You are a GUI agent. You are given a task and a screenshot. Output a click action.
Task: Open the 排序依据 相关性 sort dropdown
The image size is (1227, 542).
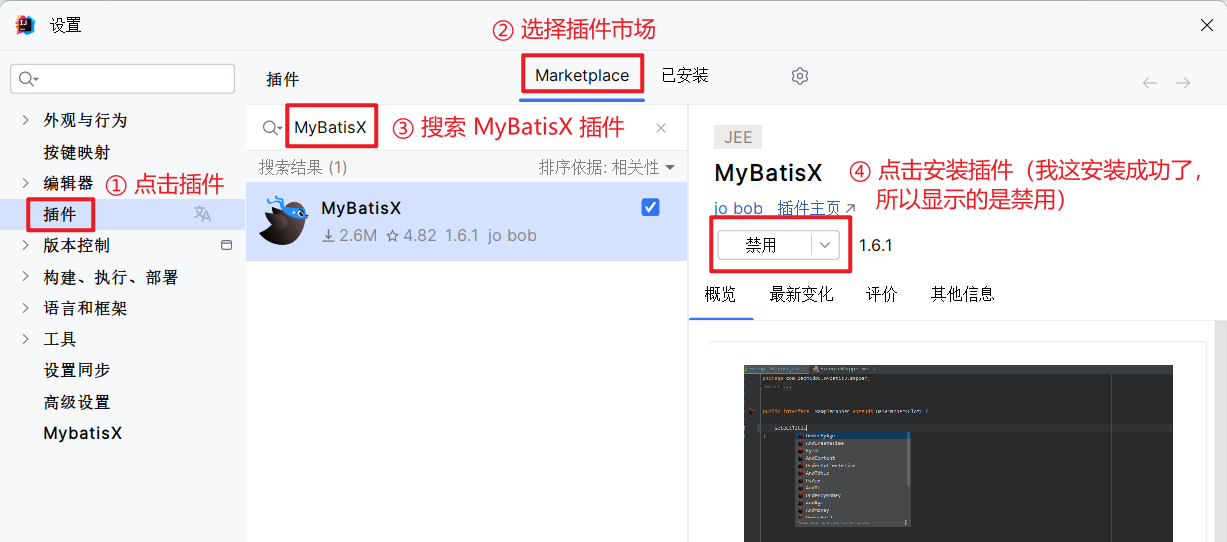click(606, 167)
